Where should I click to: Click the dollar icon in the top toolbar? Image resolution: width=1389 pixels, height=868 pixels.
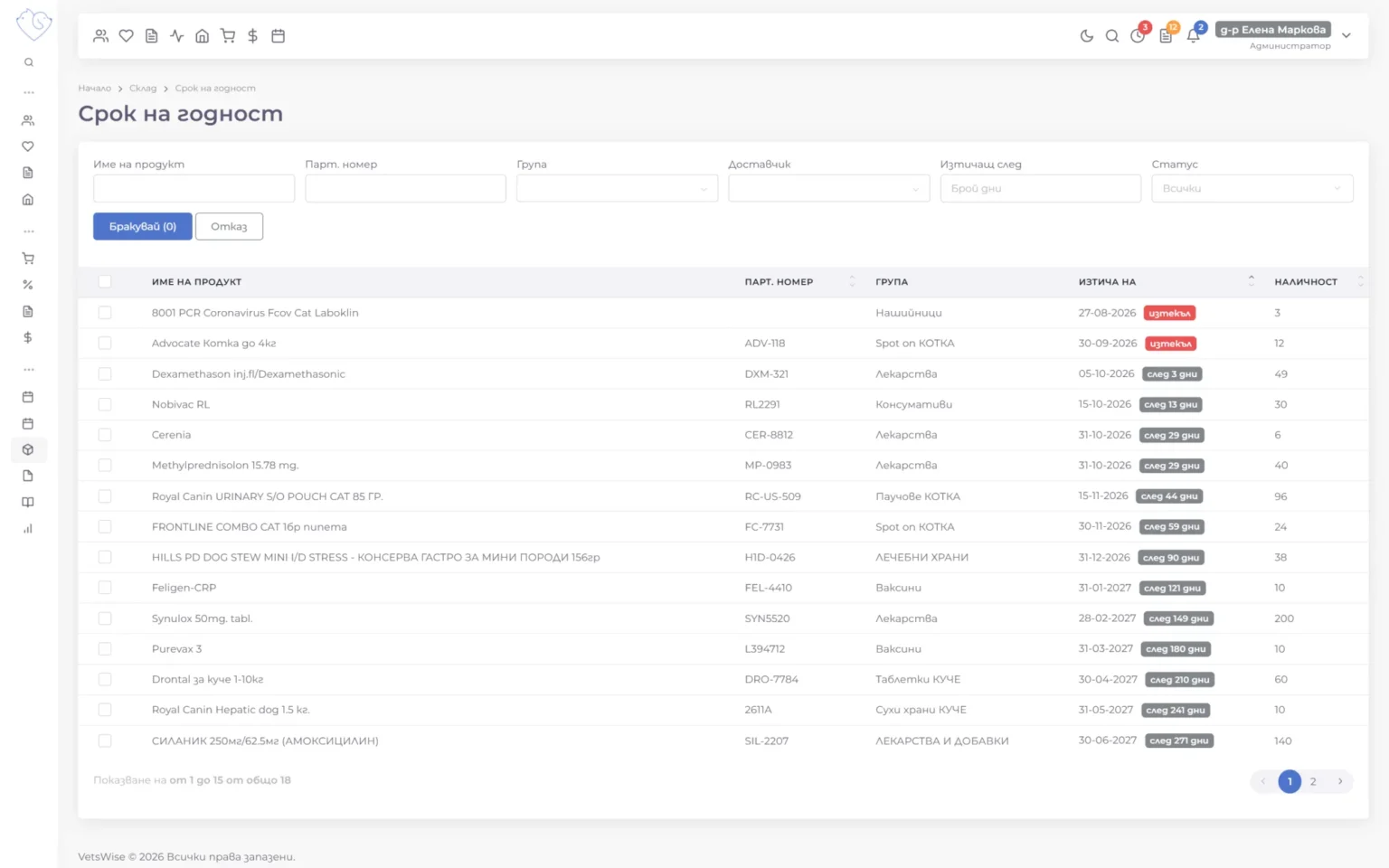point(253,36)
